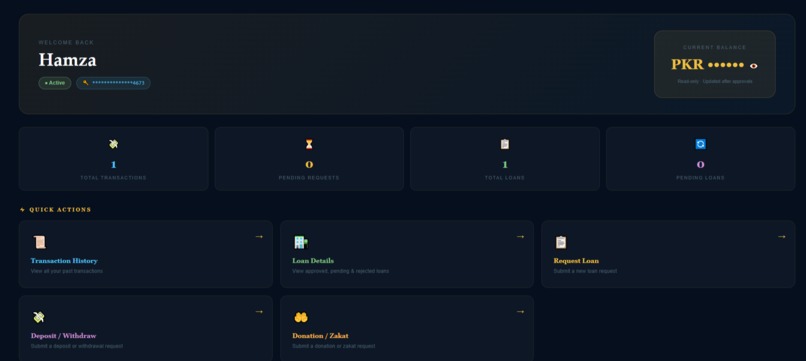Click the money icon above Total Transactions
Viewport: 806px width, 361px height.
point(114,144)
